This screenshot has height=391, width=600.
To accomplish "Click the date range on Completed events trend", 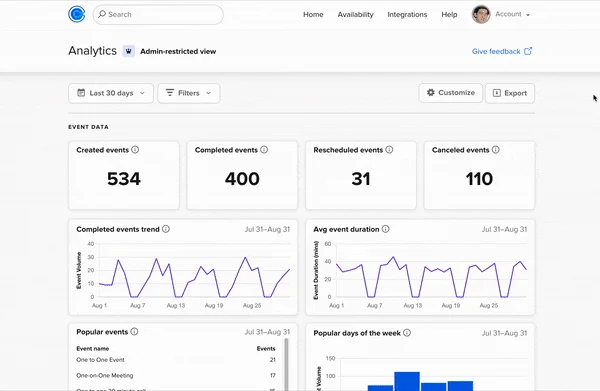I will pos(267,229).
